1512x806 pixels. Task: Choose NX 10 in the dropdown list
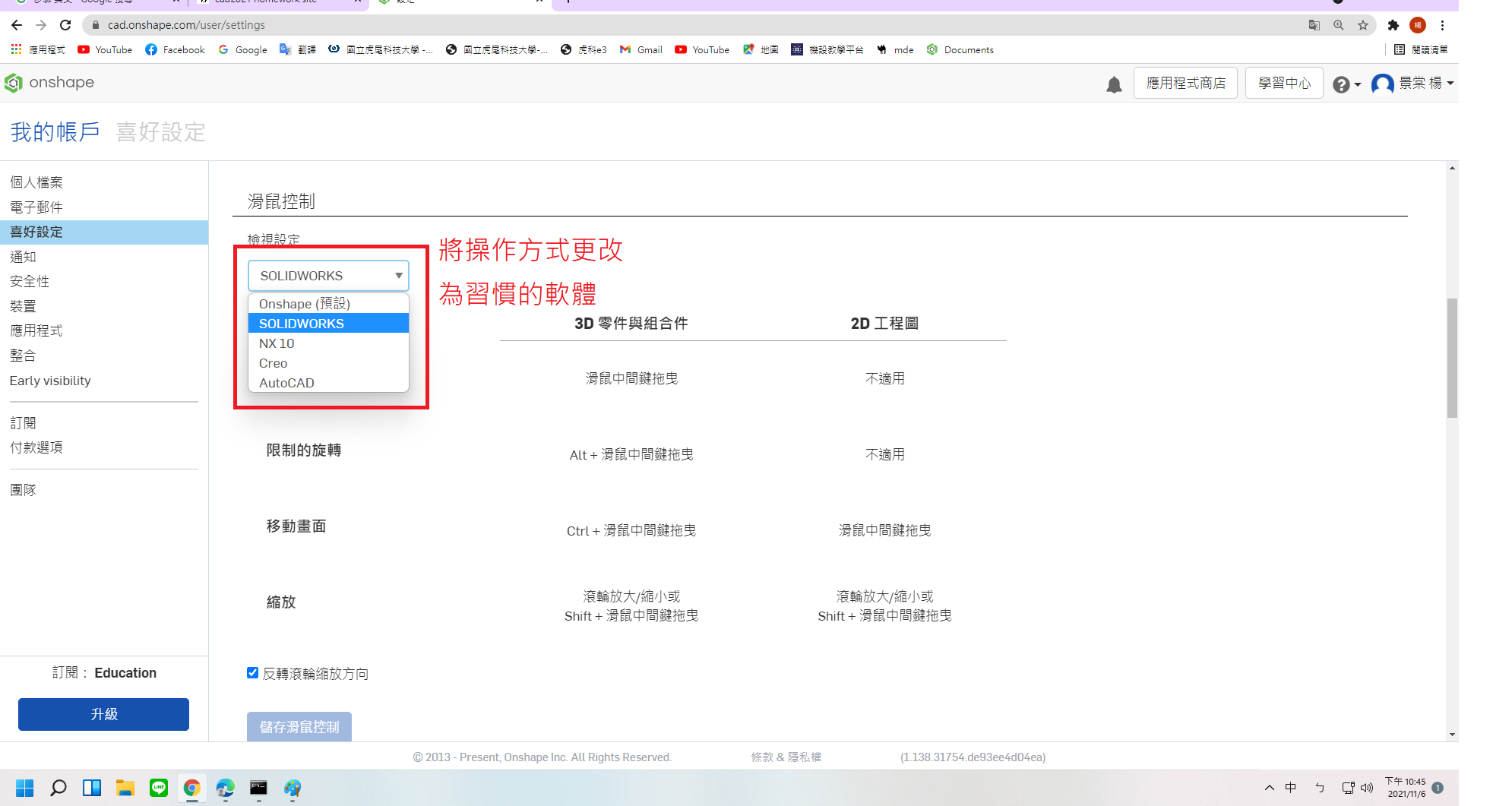[x=328, y=343]
